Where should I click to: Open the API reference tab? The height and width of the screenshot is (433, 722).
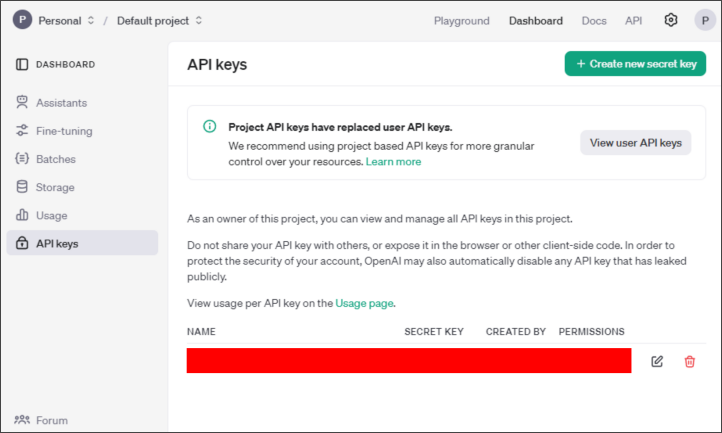[633, 21]
